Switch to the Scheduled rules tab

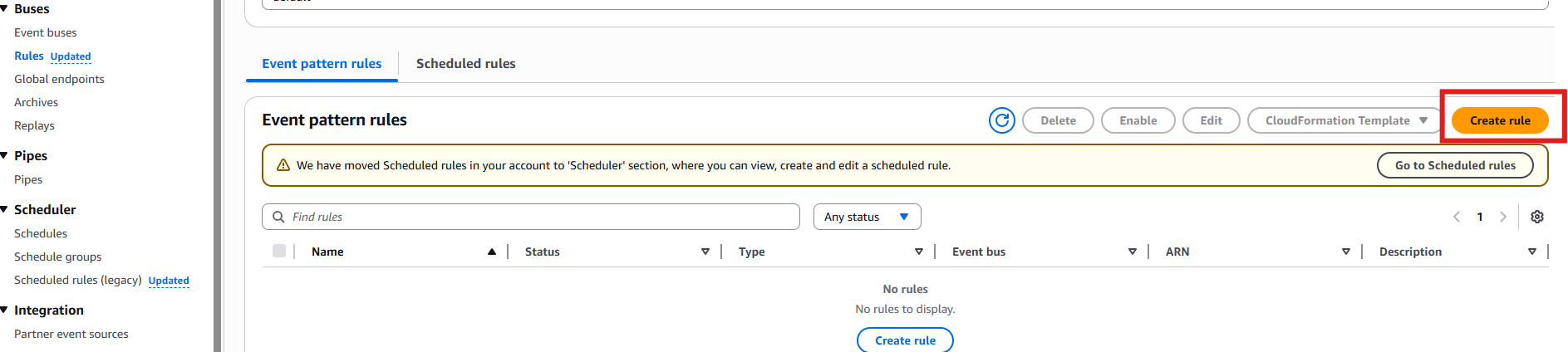click(x=465, y=64)
